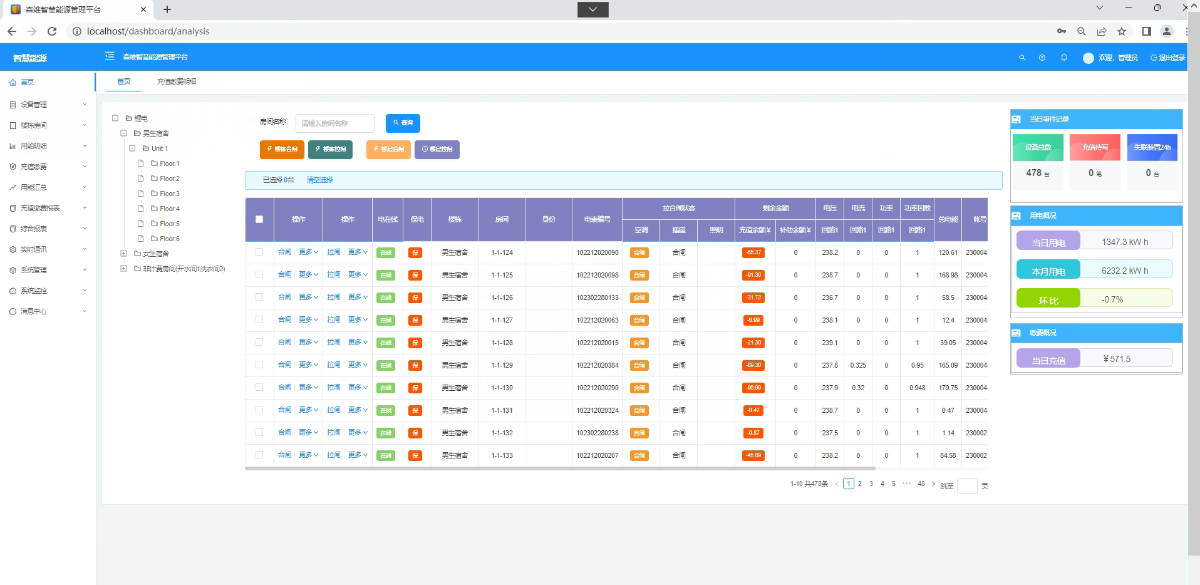Click the user avatar icon in header

click(1088, 58)
